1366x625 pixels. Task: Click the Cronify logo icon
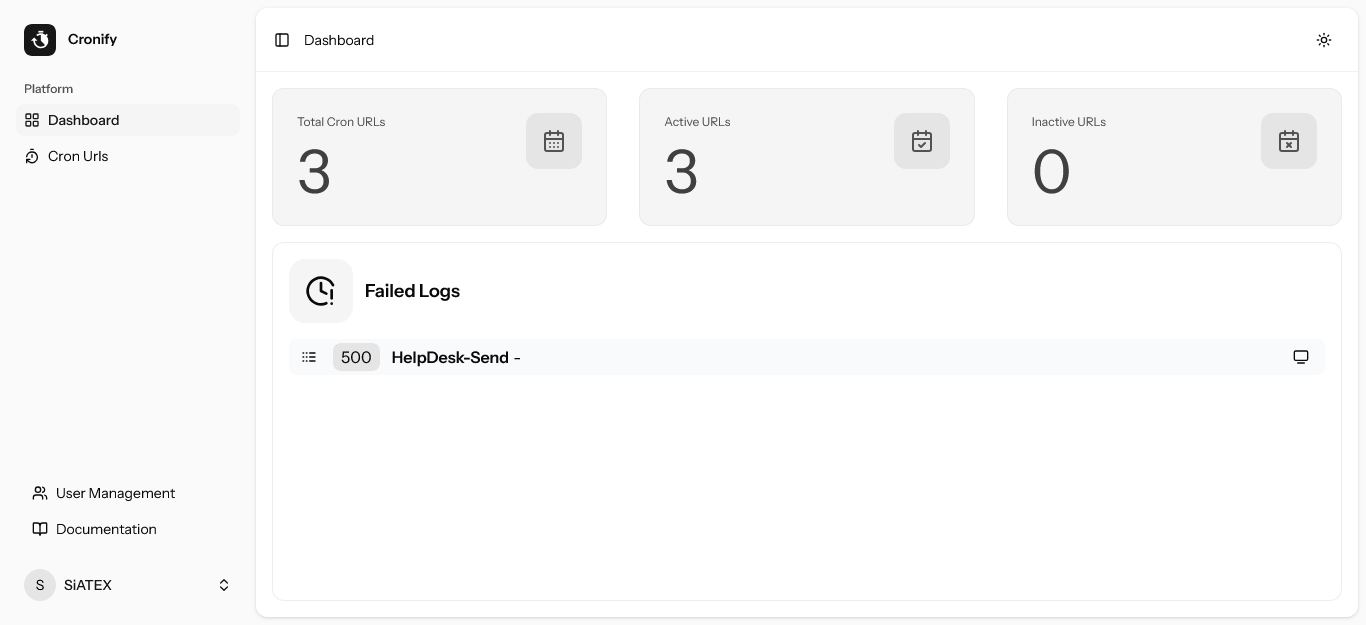(40, 40)
